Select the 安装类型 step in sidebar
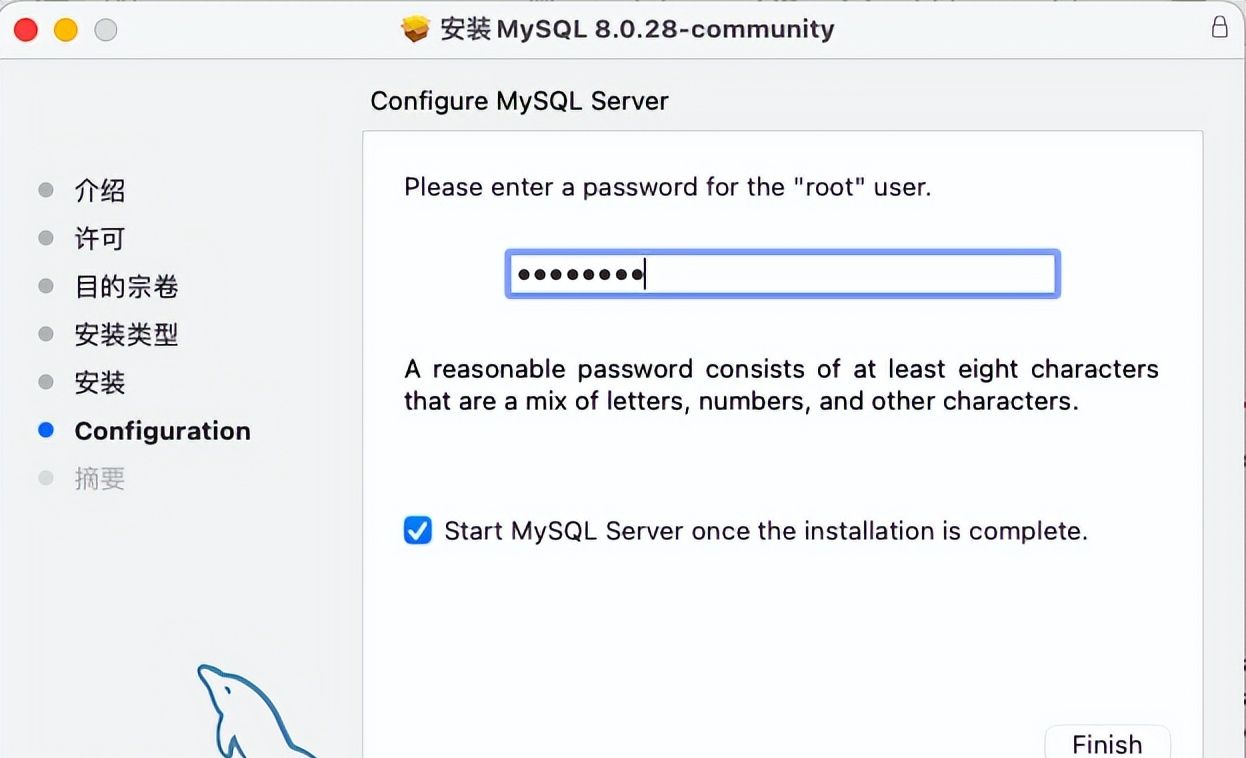This screenshot has width=1246, height=758. pos(126,334)
